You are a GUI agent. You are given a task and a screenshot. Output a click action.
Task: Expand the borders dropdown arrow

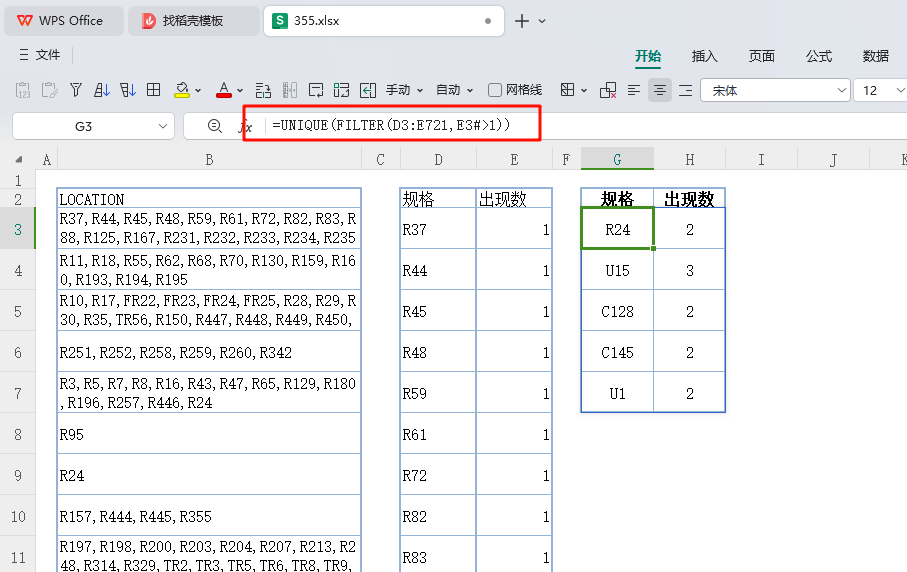click(x=584, y=91)
